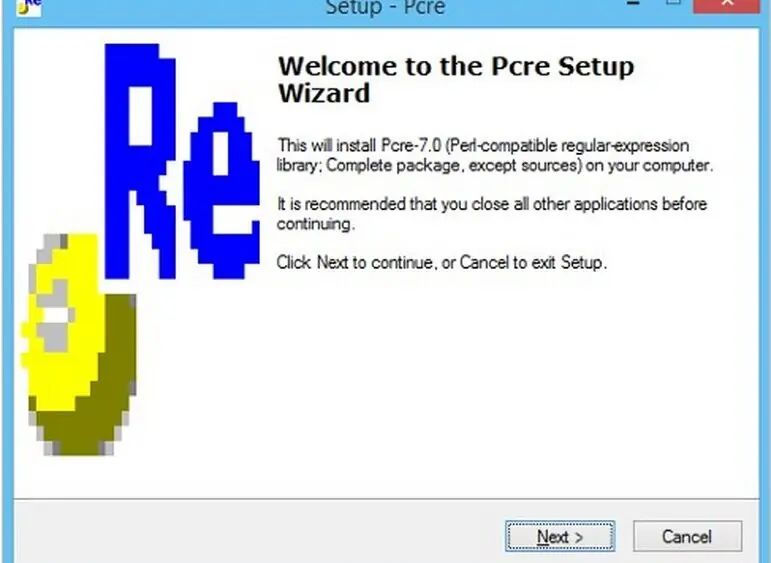Viewport: 771px width, 563px height.
Task: Click the Pcre-7.0 install description text
Action: pos(495,155)
